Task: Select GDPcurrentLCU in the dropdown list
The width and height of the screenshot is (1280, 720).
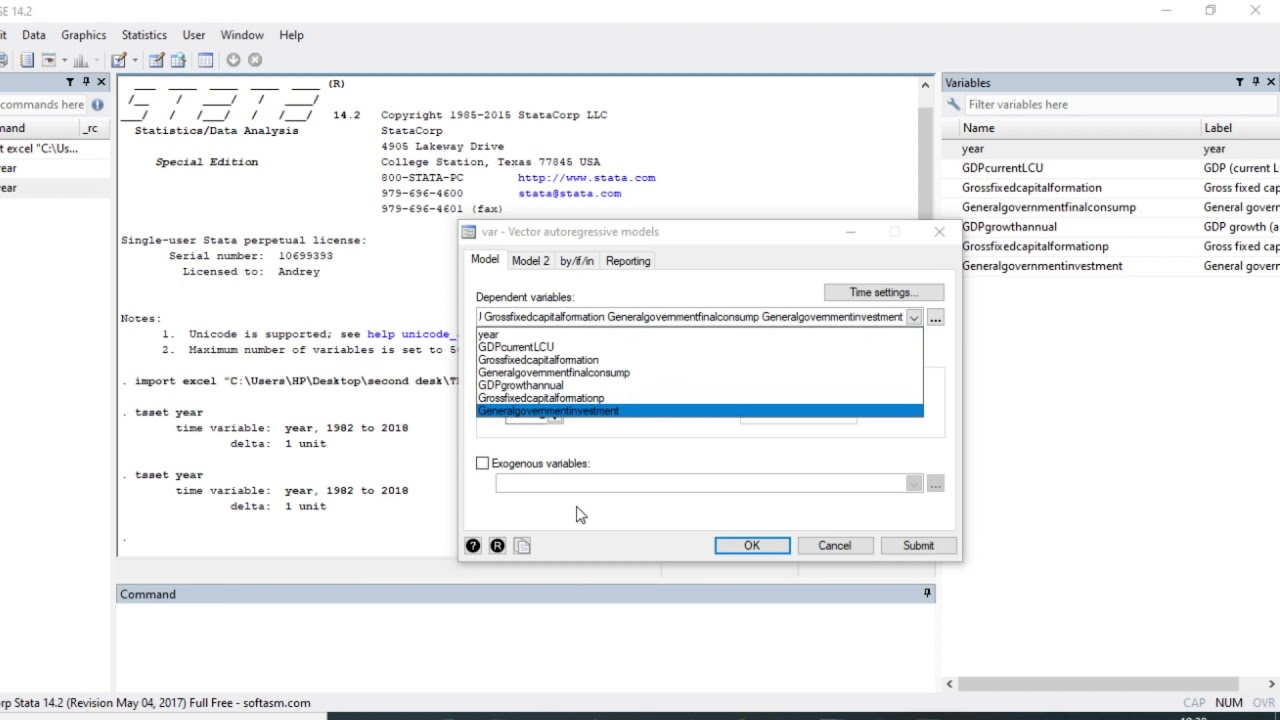Action: pyautogui.click(x=700, y=347)
